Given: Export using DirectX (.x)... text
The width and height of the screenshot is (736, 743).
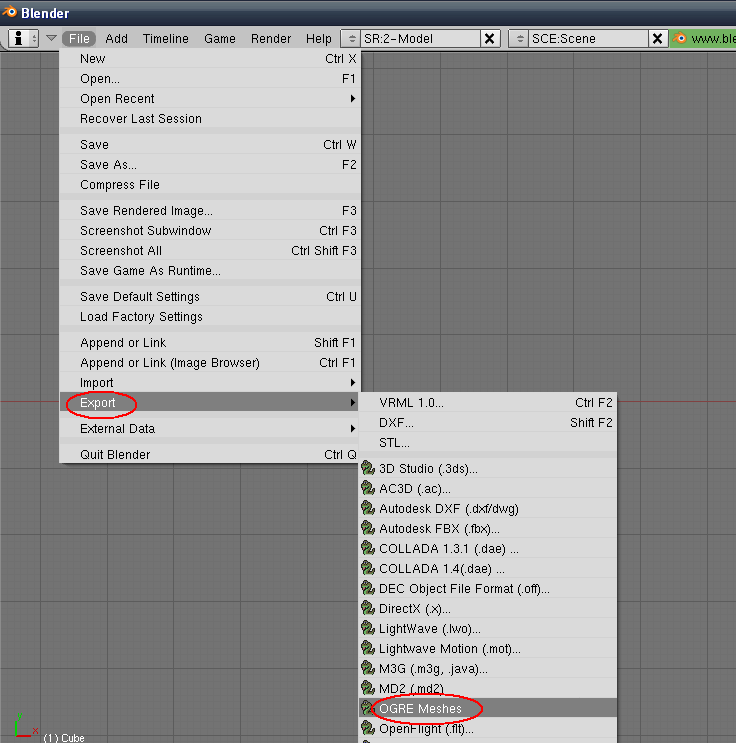Looking at the screenshot, I should point(415,608).
